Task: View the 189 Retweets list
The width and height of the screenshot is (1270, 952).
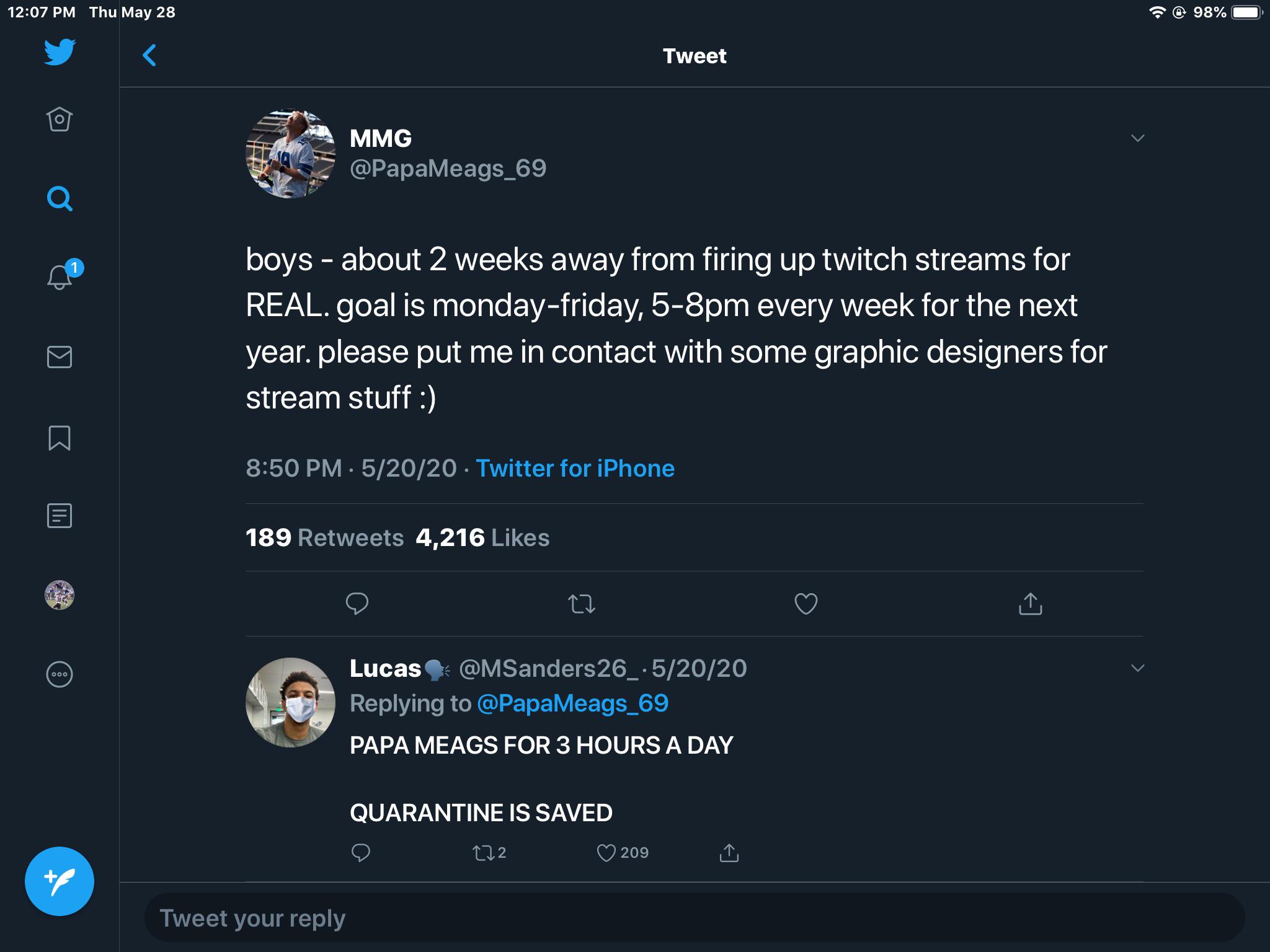Action: pos(324,537)
